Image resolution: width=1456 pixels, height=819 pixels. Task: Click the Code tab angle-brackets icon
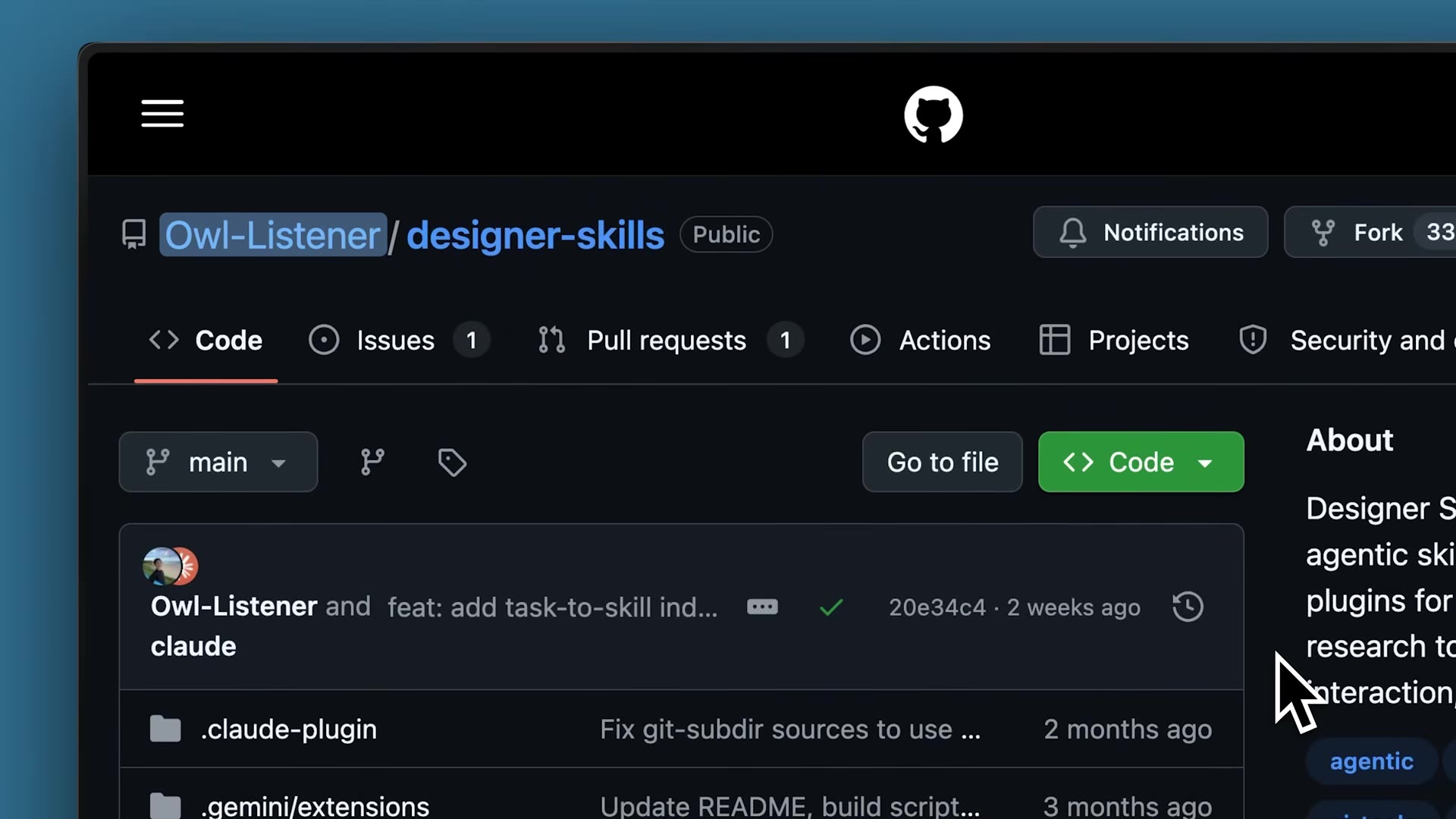click(x=164, y=340)
